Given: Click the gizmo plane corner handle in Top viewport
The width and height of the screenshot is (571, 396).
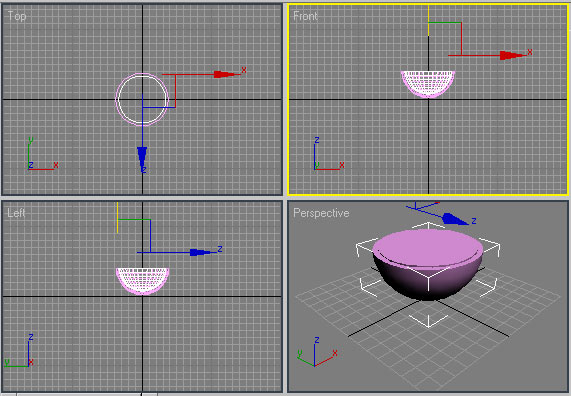Looking at the screenshot, I should click(175, 107).
